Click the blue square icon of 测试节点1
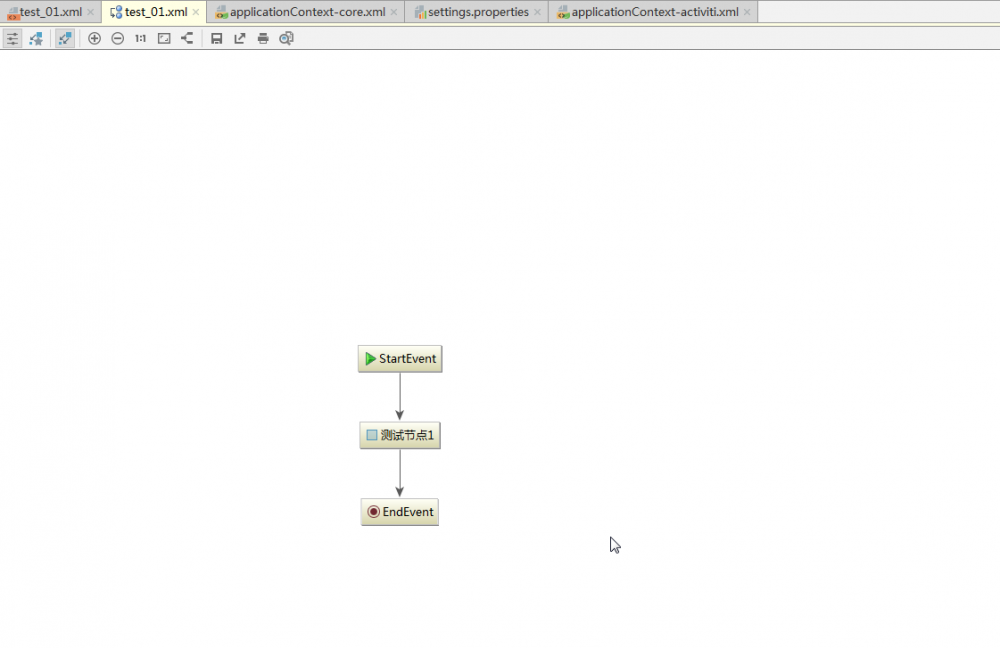This screenshot has height=648, width=1000. (x=372, y=436)
